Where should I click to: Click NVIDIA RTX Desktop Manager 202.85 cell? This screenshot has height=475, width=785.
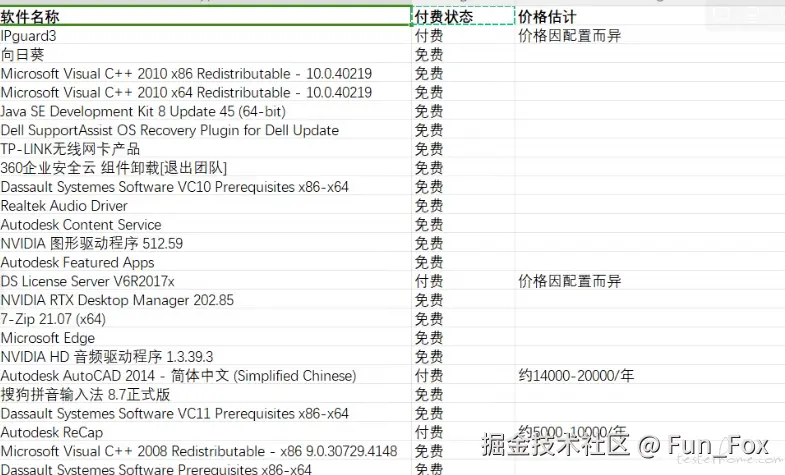(x=205, y=300)
